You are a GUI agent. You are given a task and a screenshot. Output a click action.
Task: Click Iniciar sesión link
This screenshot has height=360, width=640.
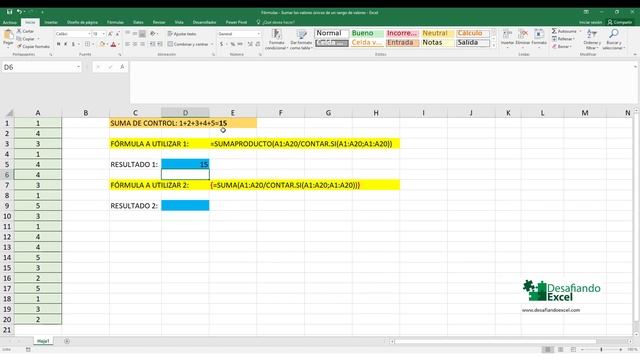tap(590, 22)
